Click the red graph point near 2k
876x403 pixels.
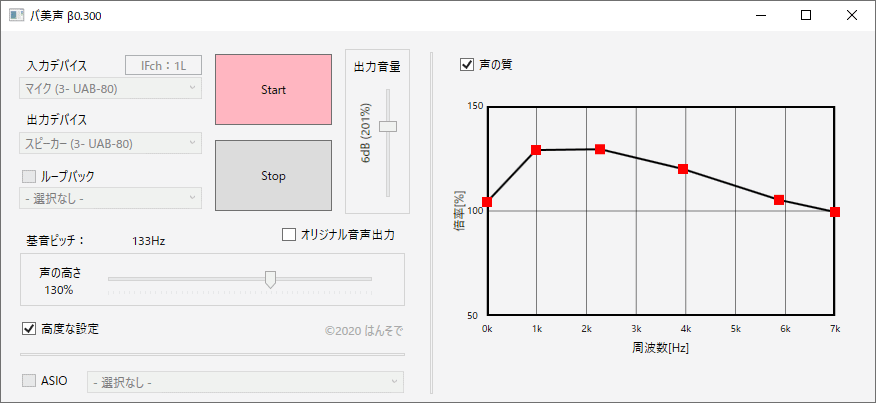pos(600,149)
